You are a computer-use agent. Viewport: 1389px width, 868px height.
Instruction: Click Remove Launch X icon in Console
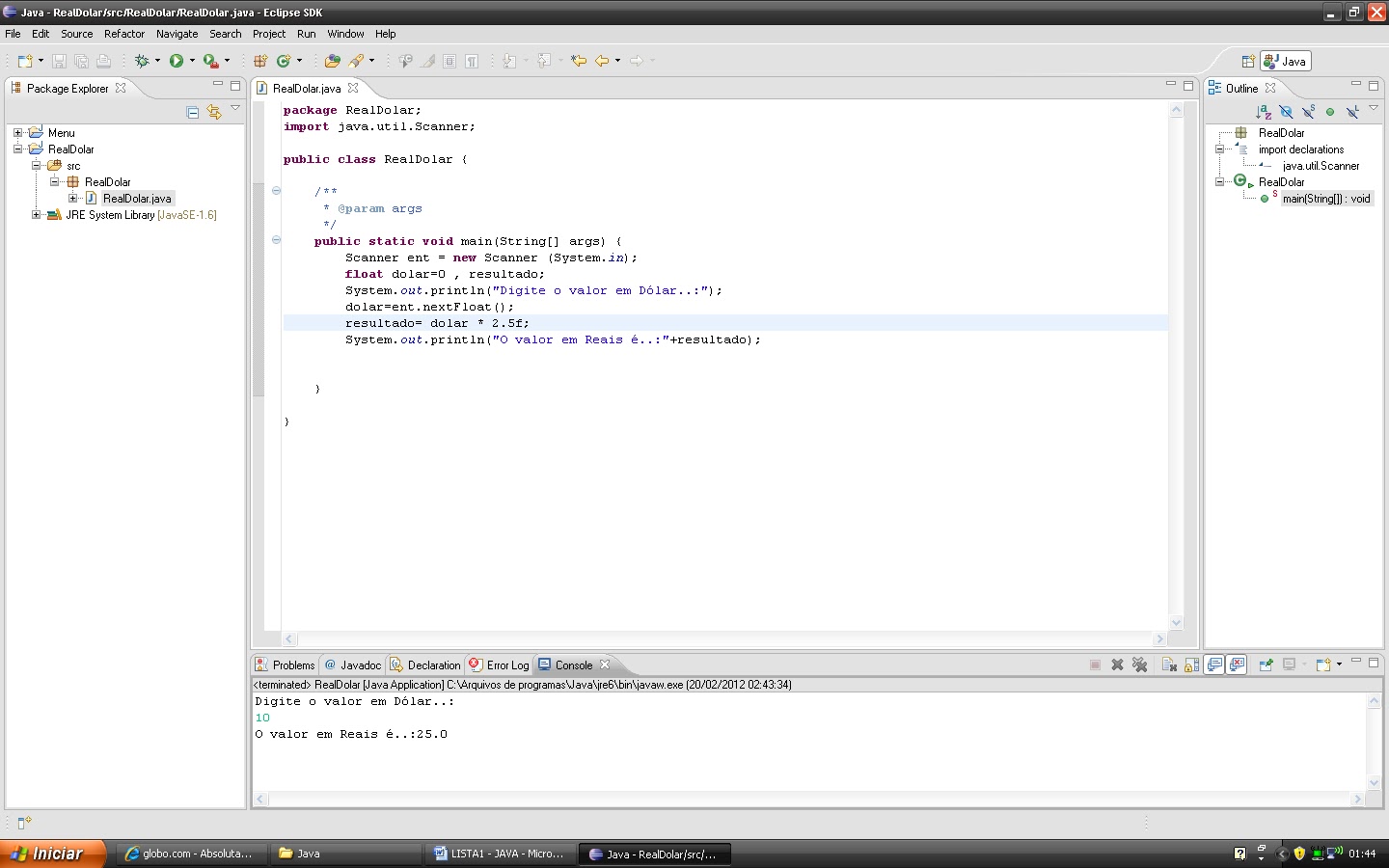[1117, 665]
